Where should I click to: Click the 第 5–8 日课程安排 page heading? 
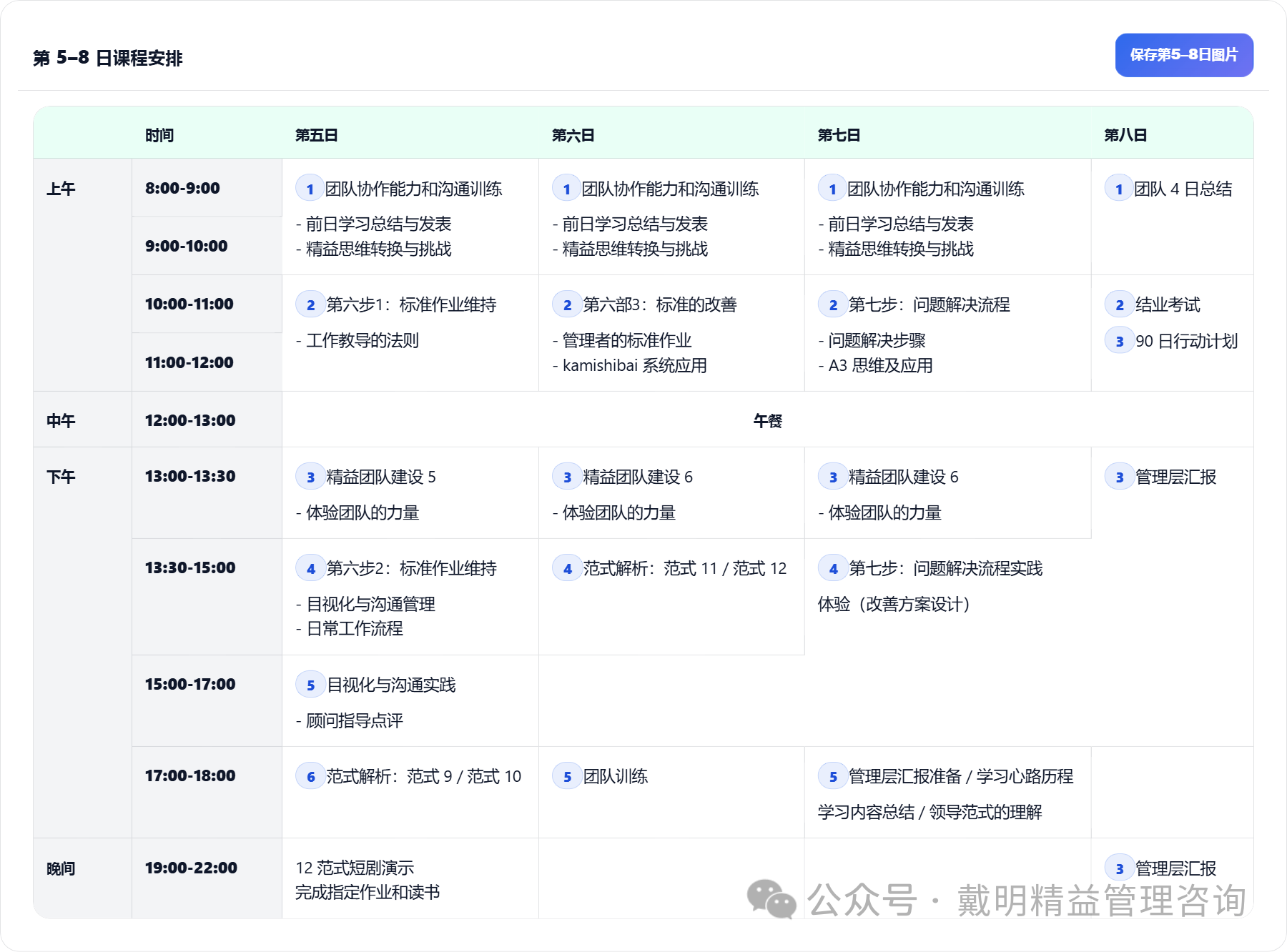[x=108, y=58]
